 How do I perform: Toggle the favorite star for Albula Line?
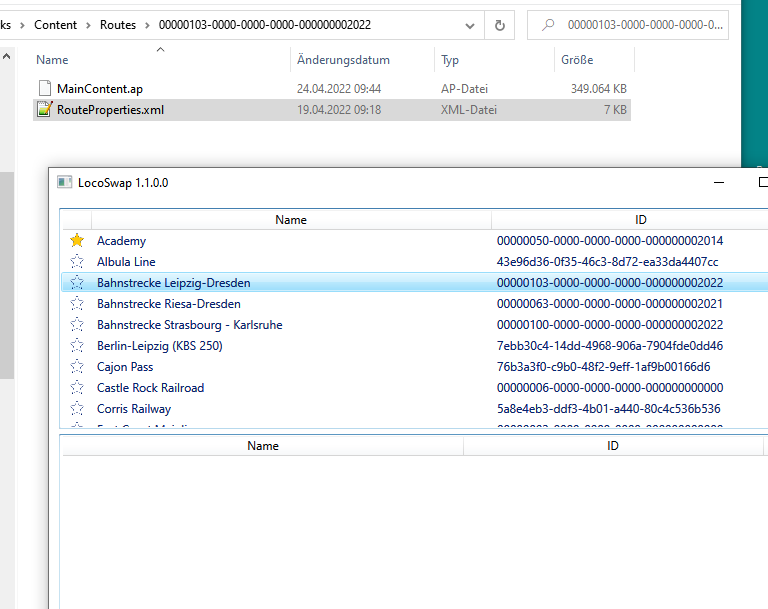pyautogui.click(x=77, y=262)
